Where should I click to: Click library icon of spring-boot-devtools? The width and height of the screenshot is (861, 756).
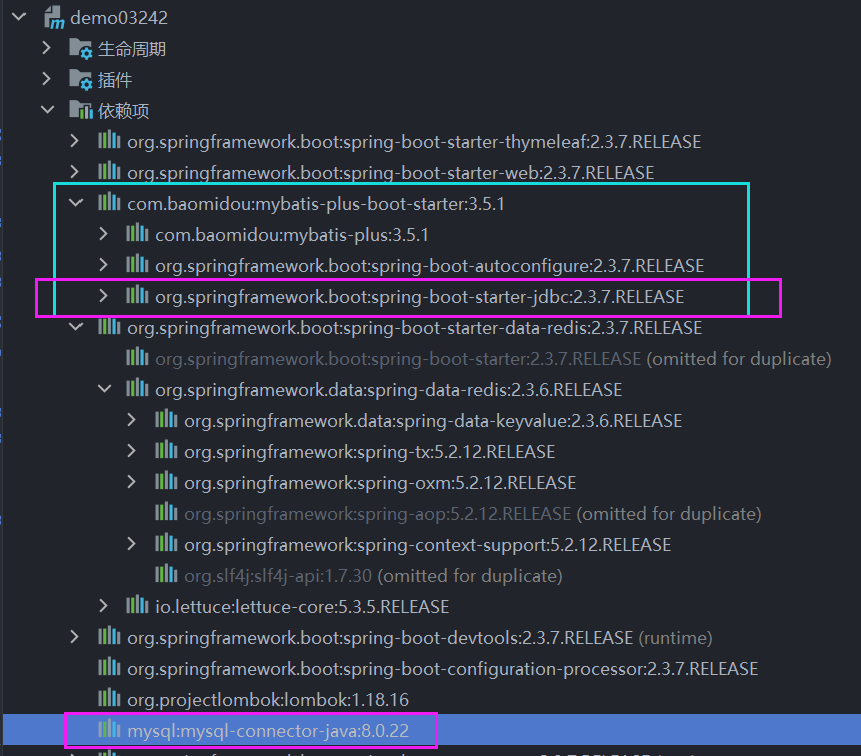pos(109,636)
